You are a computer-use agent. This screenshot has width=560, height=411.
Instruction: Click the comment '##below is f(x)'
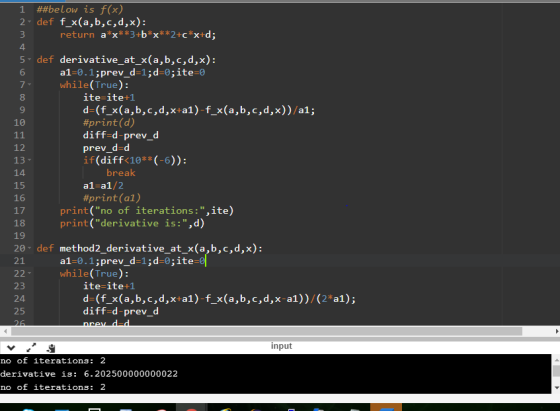tap(80, 9)
